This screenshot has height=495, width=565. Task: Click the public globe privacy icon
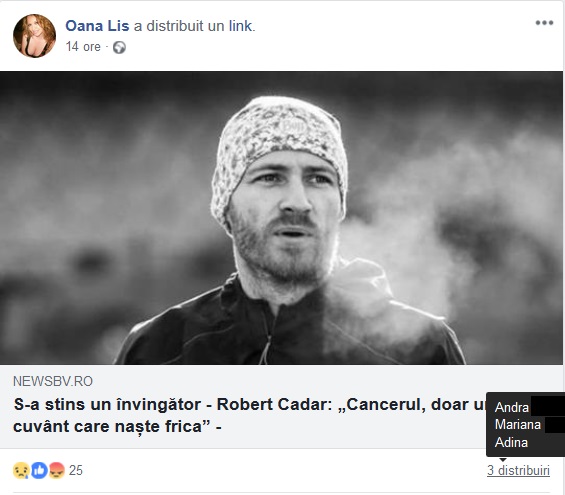(119, 48)
